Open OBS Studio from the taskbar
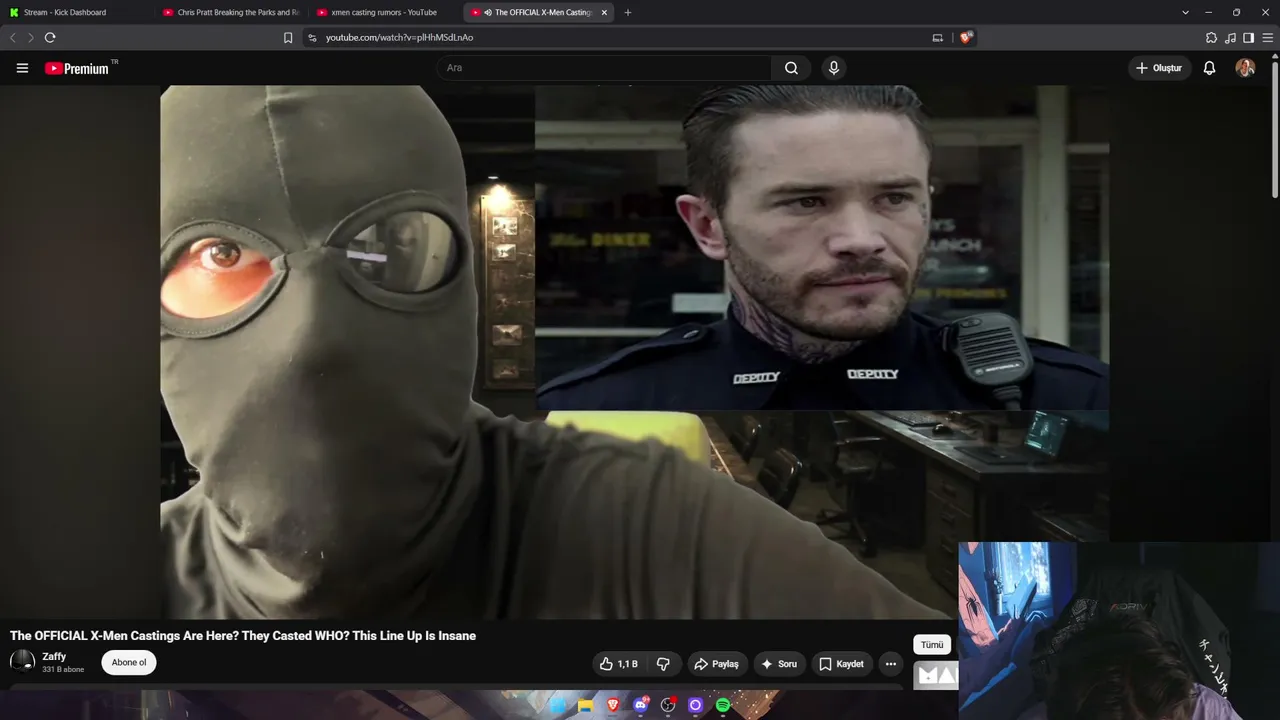 click(x=668, y=706)
